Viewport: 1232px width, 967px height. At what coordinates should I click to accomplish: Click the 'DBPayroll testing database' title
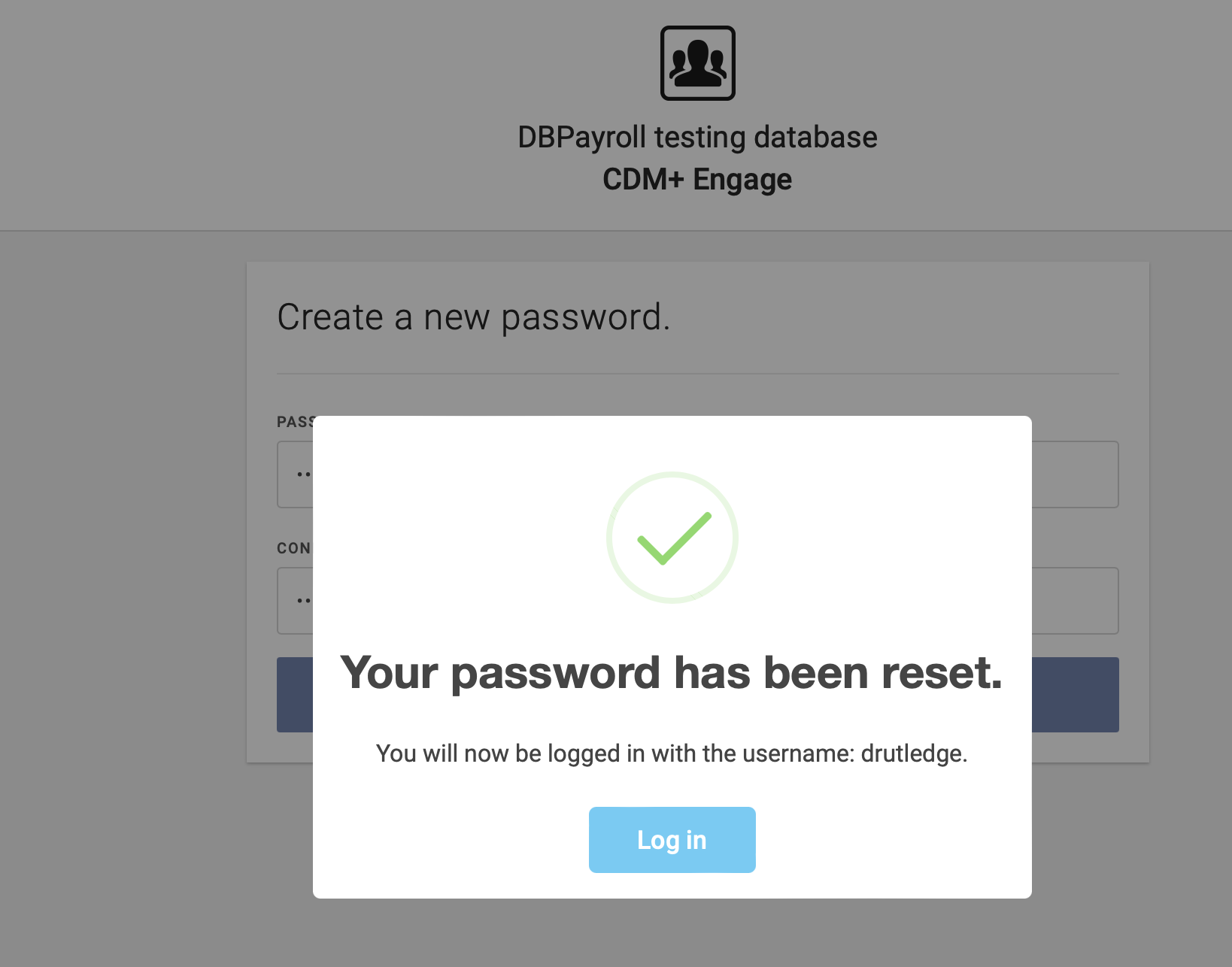(x=697, y=138)
